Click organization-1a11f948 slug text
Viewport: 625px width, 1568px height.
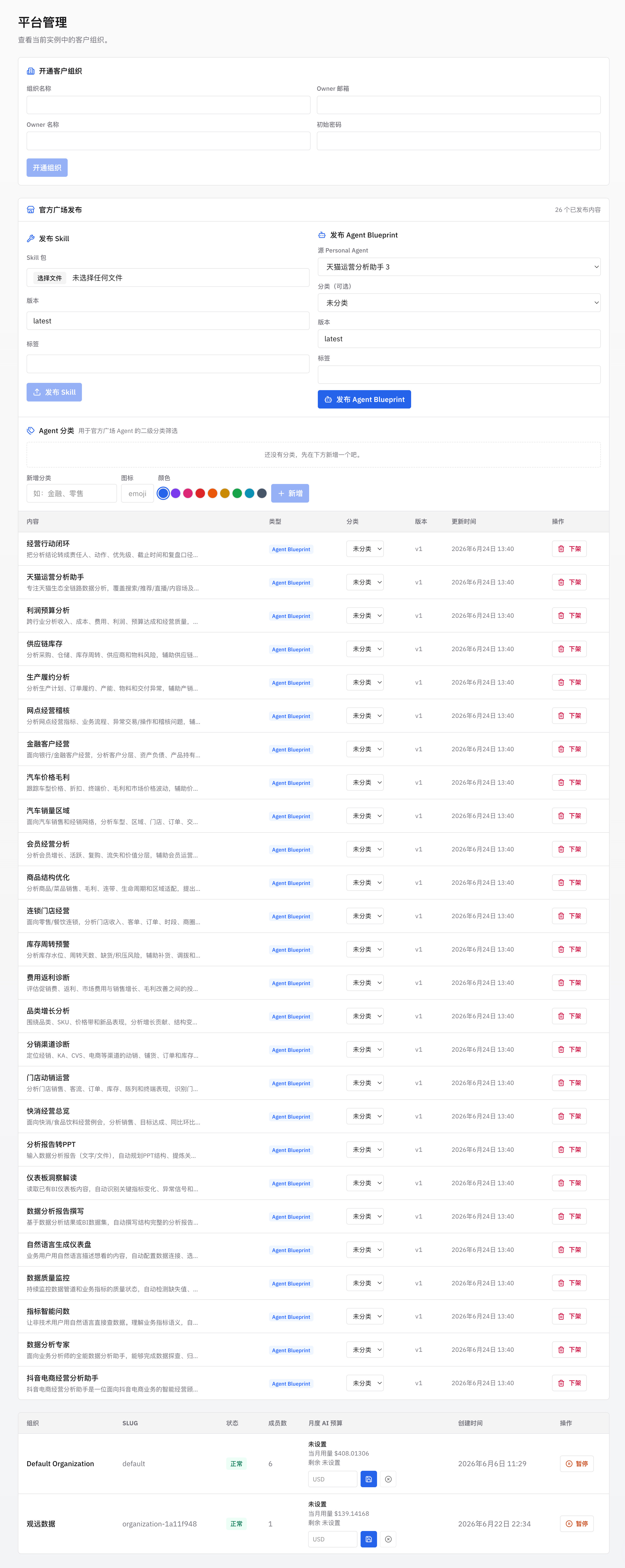(159, 1524)
